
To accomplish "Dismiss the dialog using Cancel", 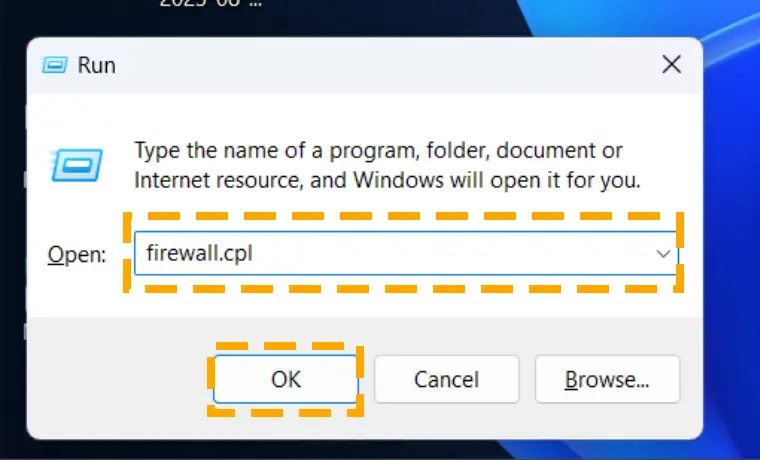I will pos(446,379).
